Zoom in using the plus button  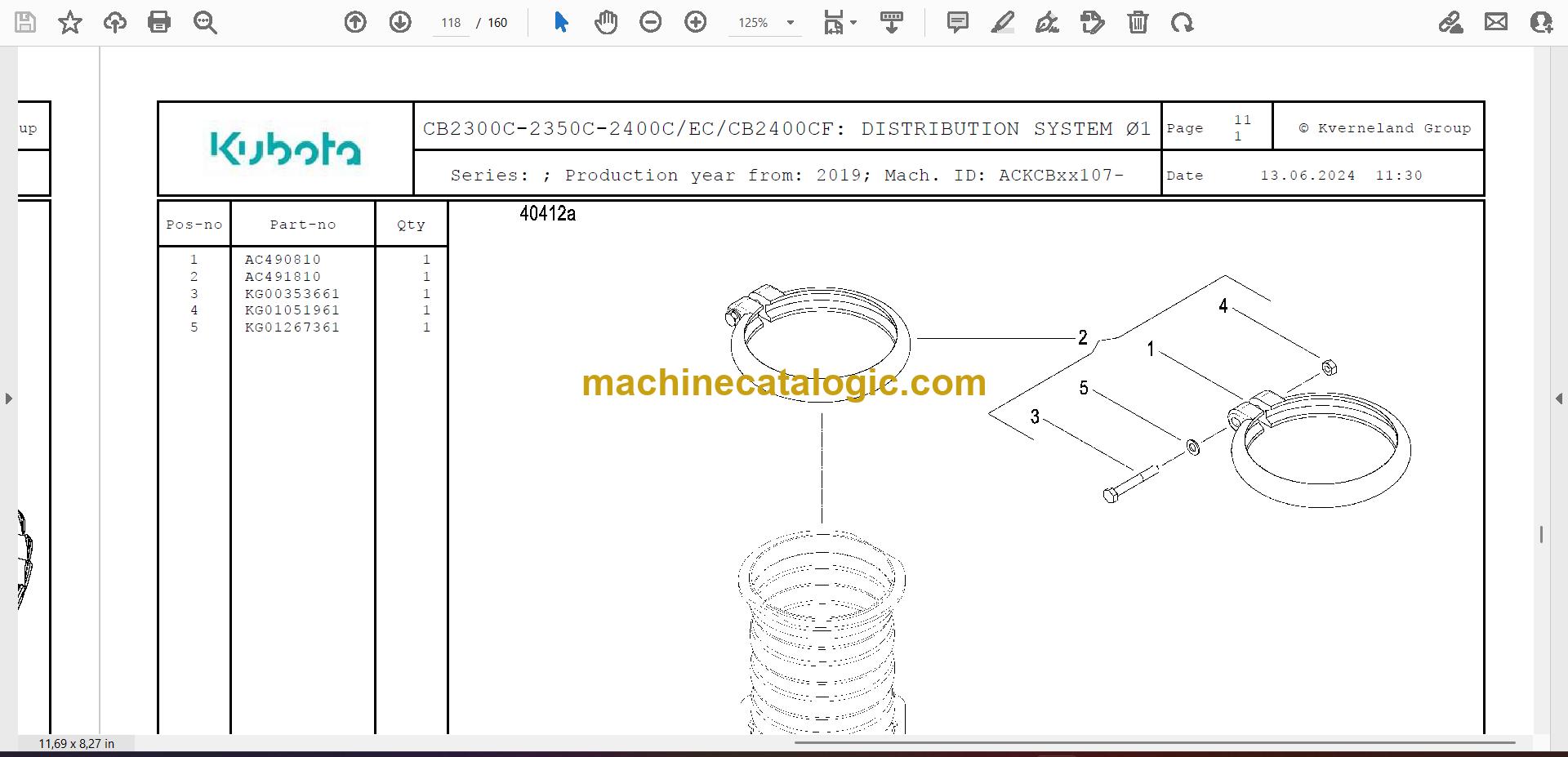[696, 22]
